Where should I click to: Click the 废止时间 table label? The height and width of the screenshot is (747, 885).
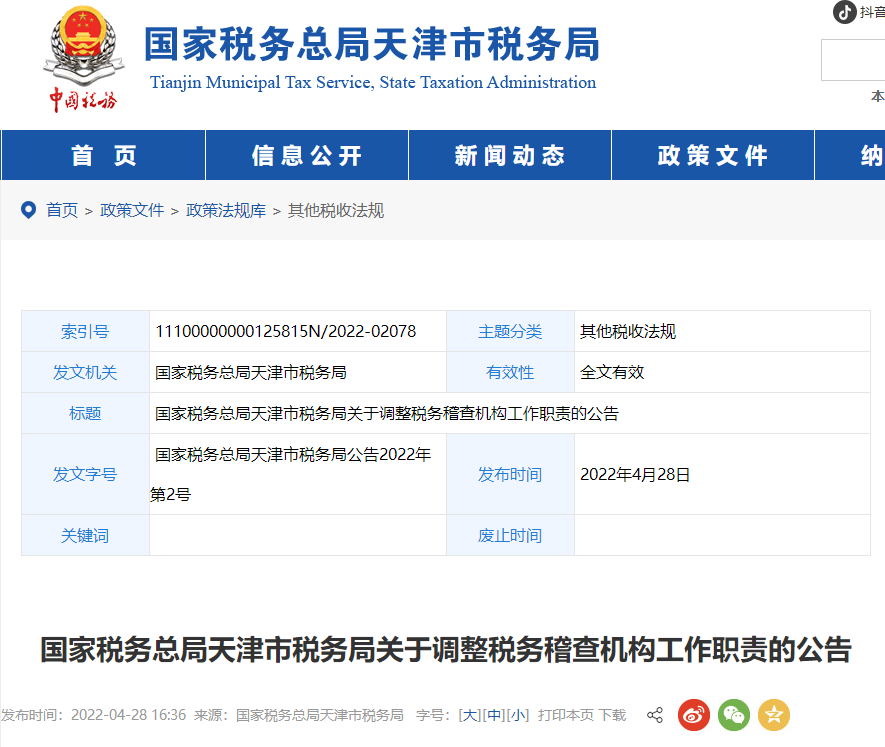coord(510,535)
